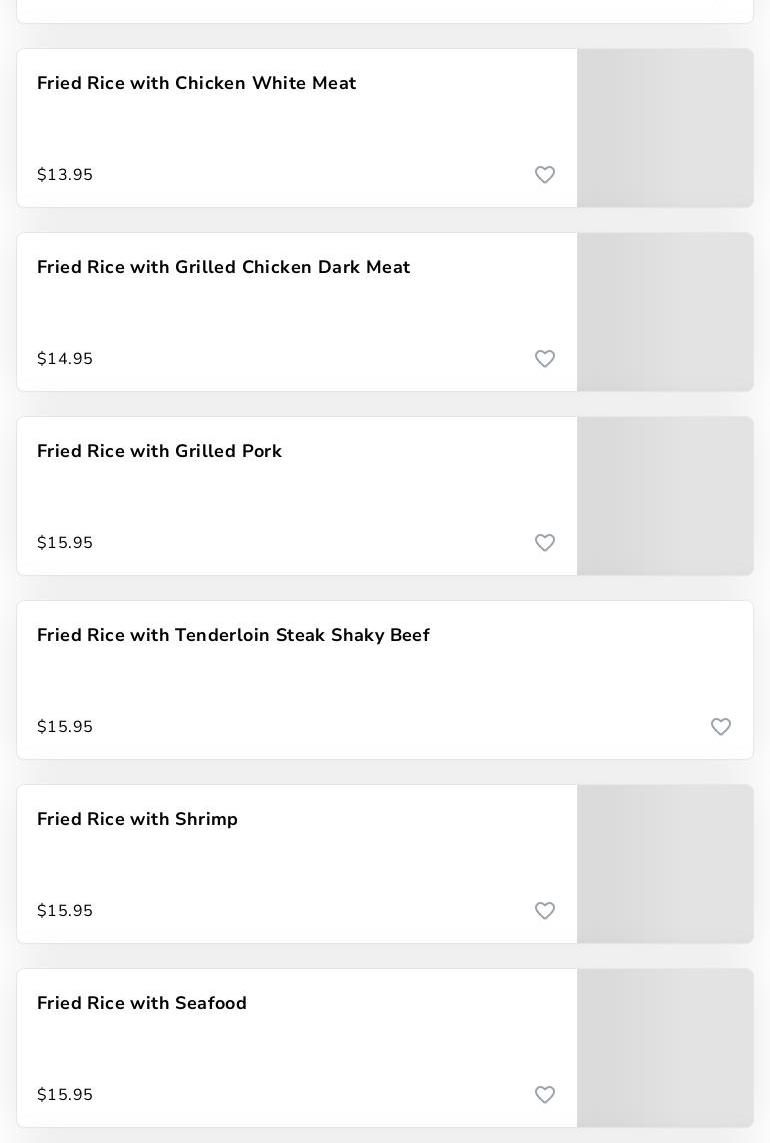The image size is (770, 1143).
Task: Favorite the Fried Rice with Grilled Pork
Action: [545, 543]
